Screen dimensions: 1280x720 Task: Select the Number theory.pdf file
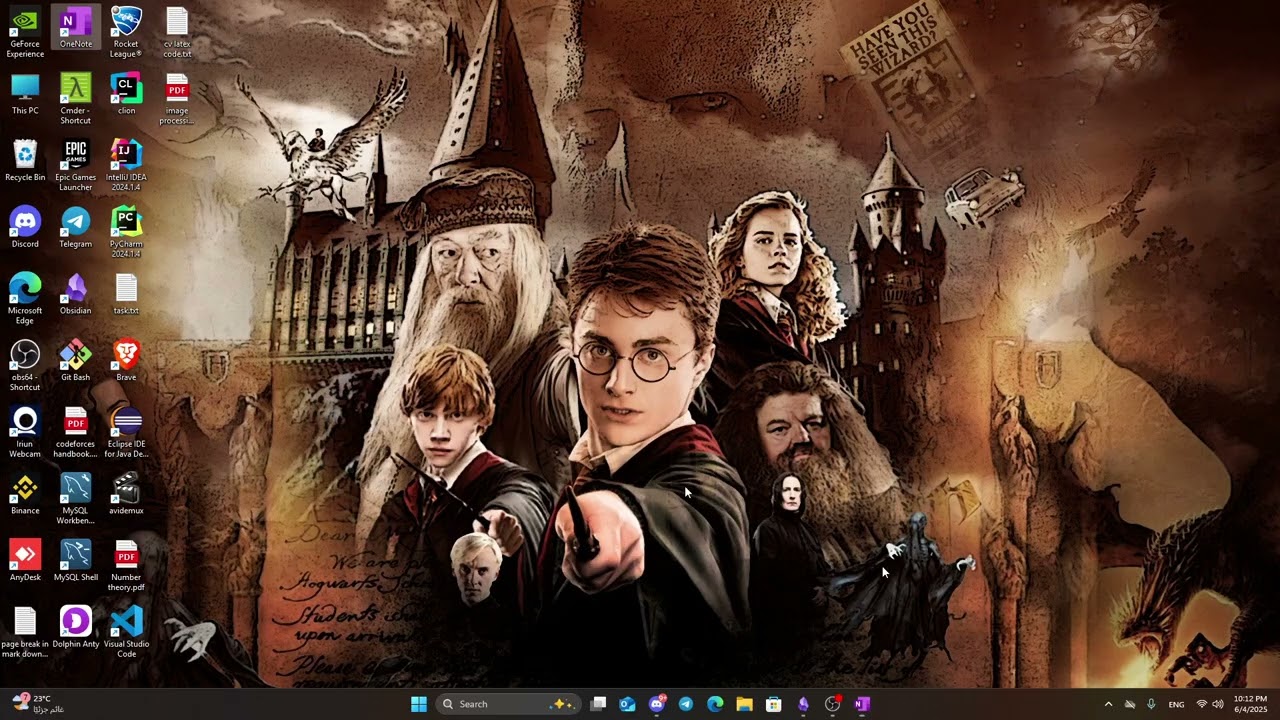pyautogui.click(x=126, y=567)
